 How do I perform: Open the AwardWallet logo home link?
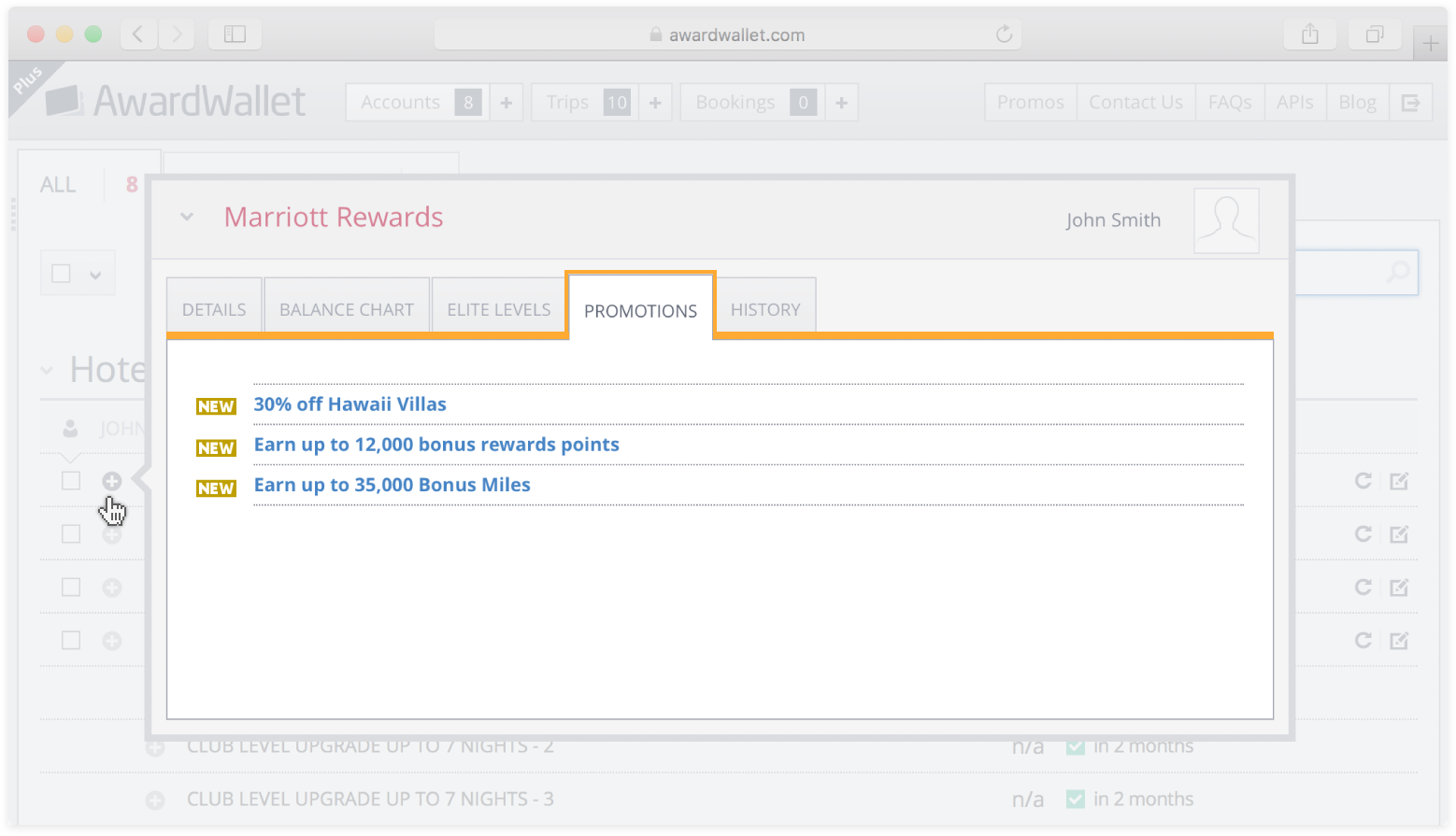[x=176, y=101]
